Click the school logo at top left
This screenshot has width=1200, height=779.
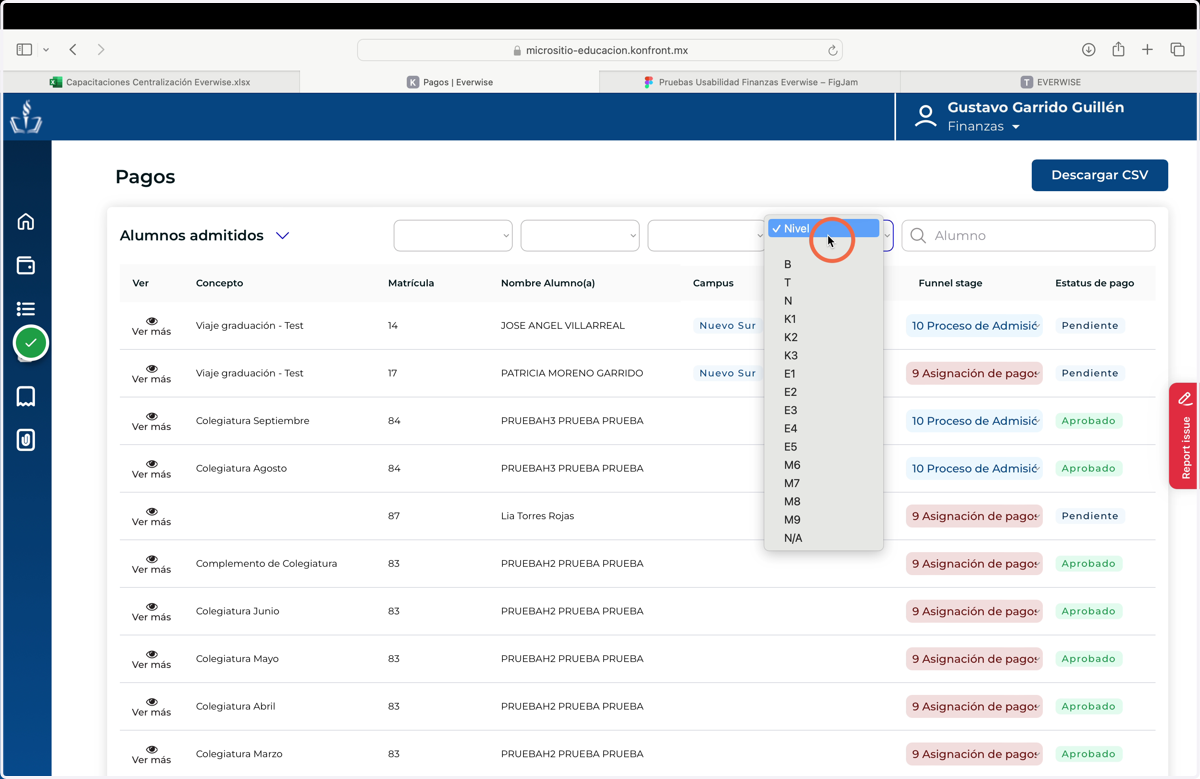[26, 117]
